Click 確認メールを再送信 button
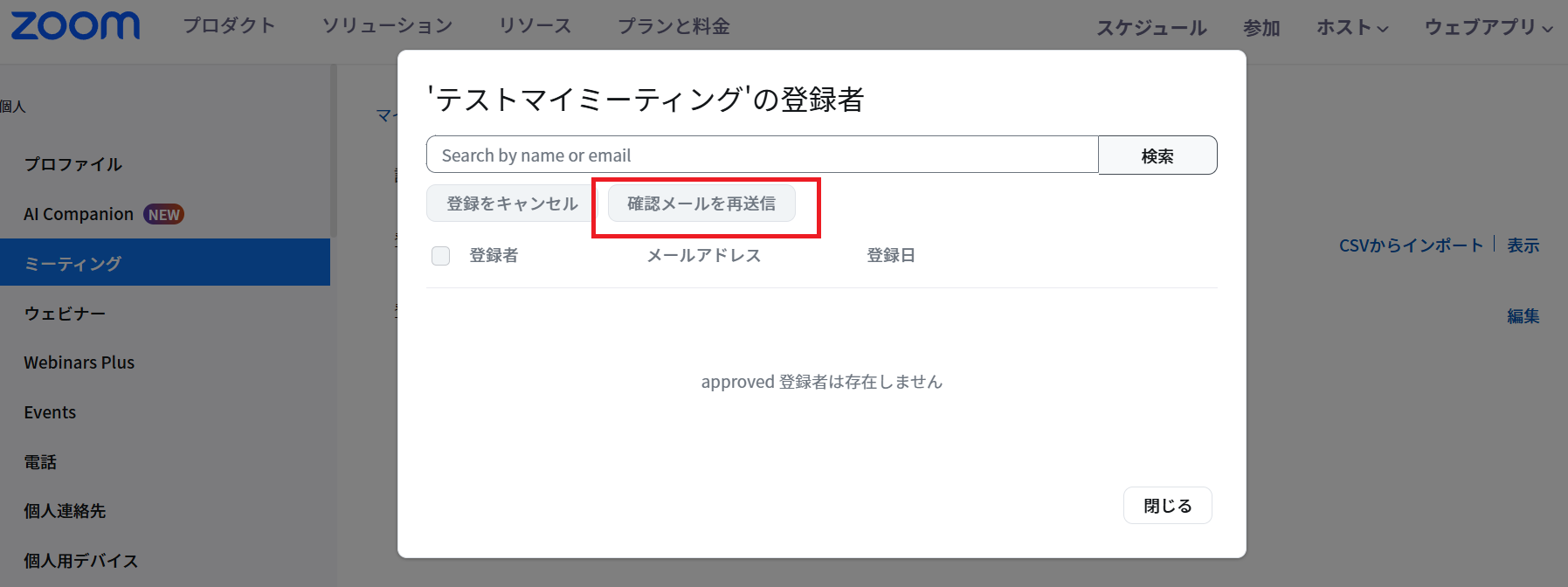This screenshot has height=587, width=1568. click(x=701, y=204)
